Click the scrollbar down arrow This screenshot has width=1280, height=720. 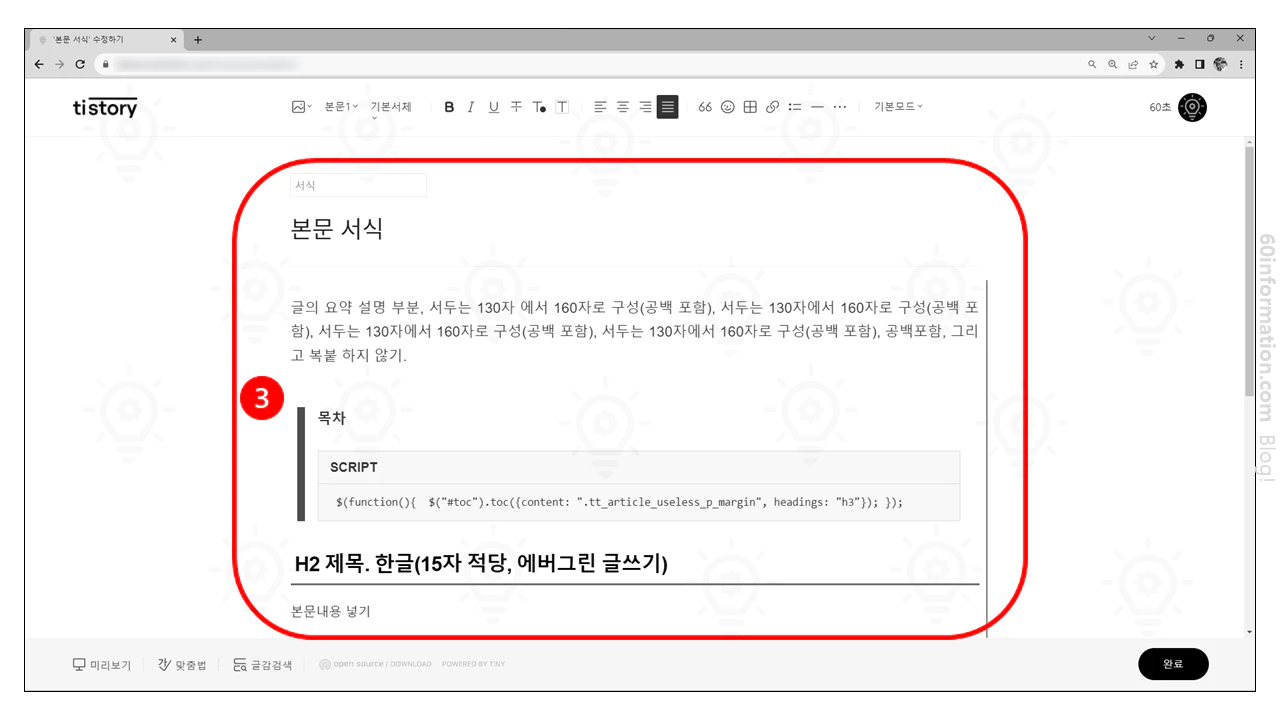pos(1248,632)
